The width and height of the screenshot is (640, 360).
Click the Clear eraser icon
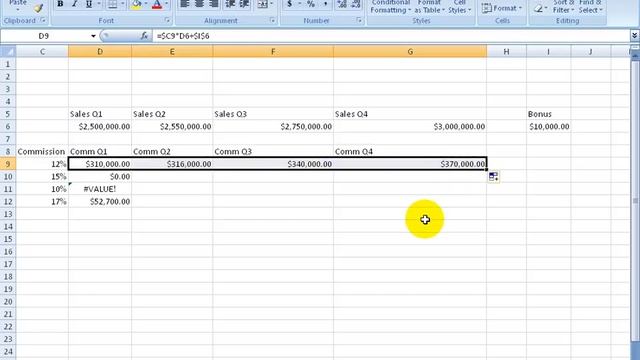(538, 8)
